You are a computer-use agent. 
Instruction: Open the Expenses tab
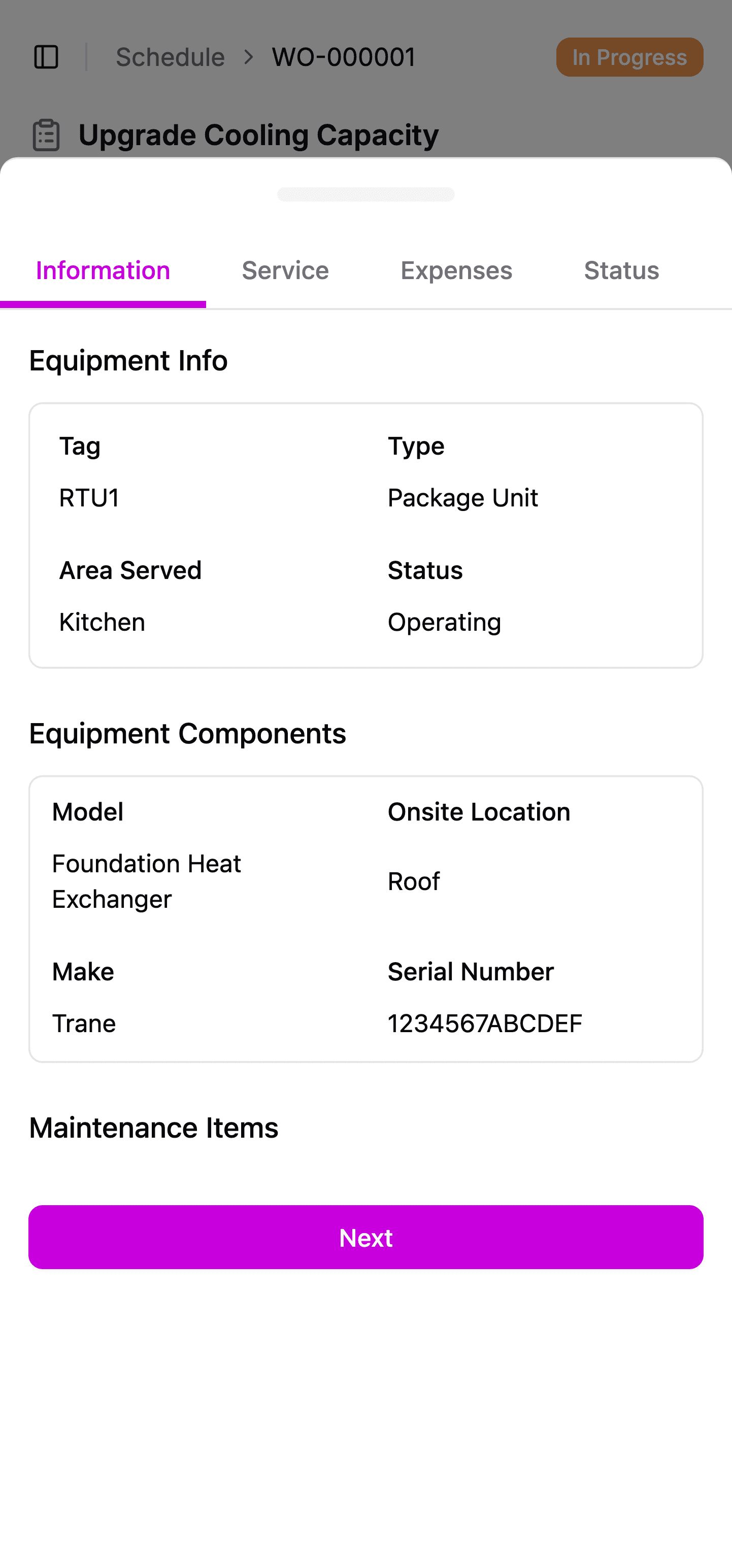(x=456, y=271)
